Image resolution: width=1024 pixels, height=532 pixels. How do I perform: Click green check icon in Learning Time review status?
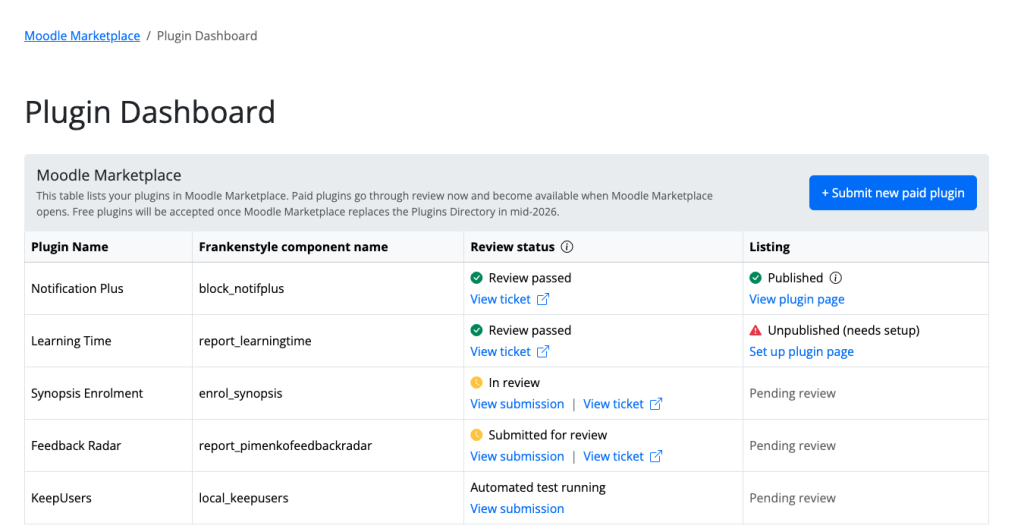(477, 330)
